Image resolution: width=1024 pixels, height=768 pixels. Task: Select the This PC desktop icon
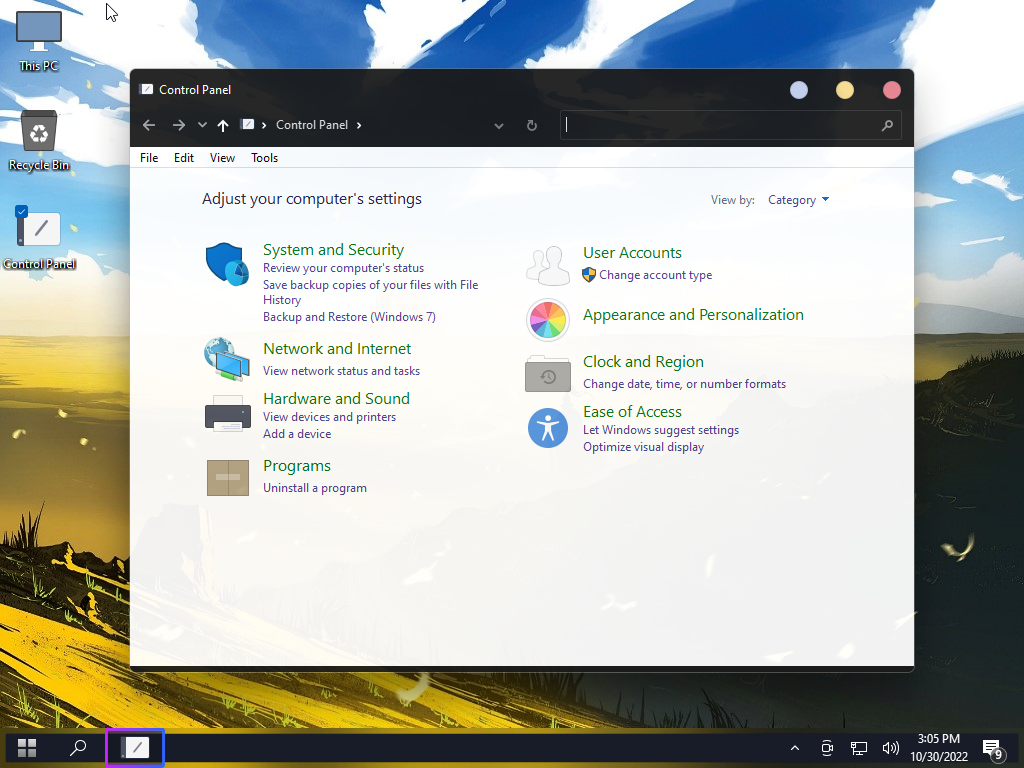tap(39, 41)
